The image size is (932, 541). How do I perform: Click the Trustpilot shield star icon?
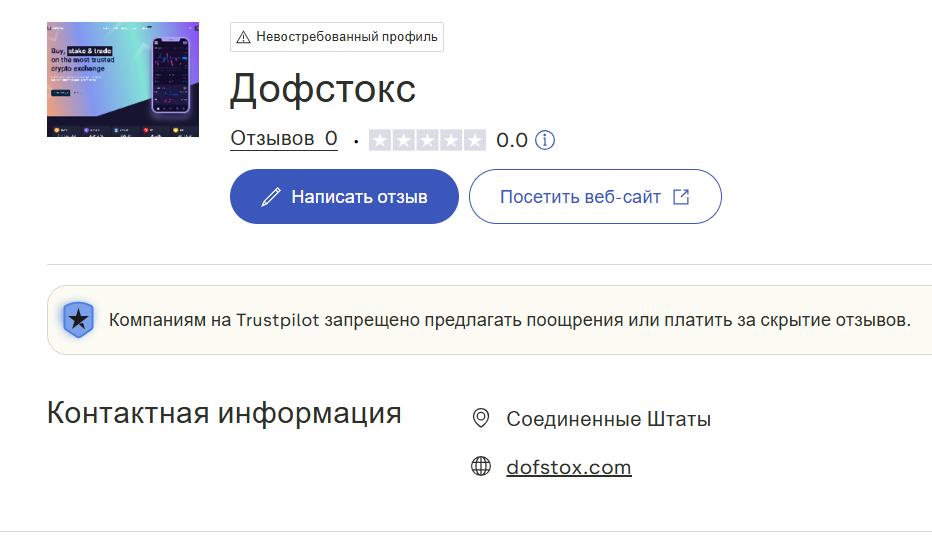pyautogui.click(x=78, y=320)
